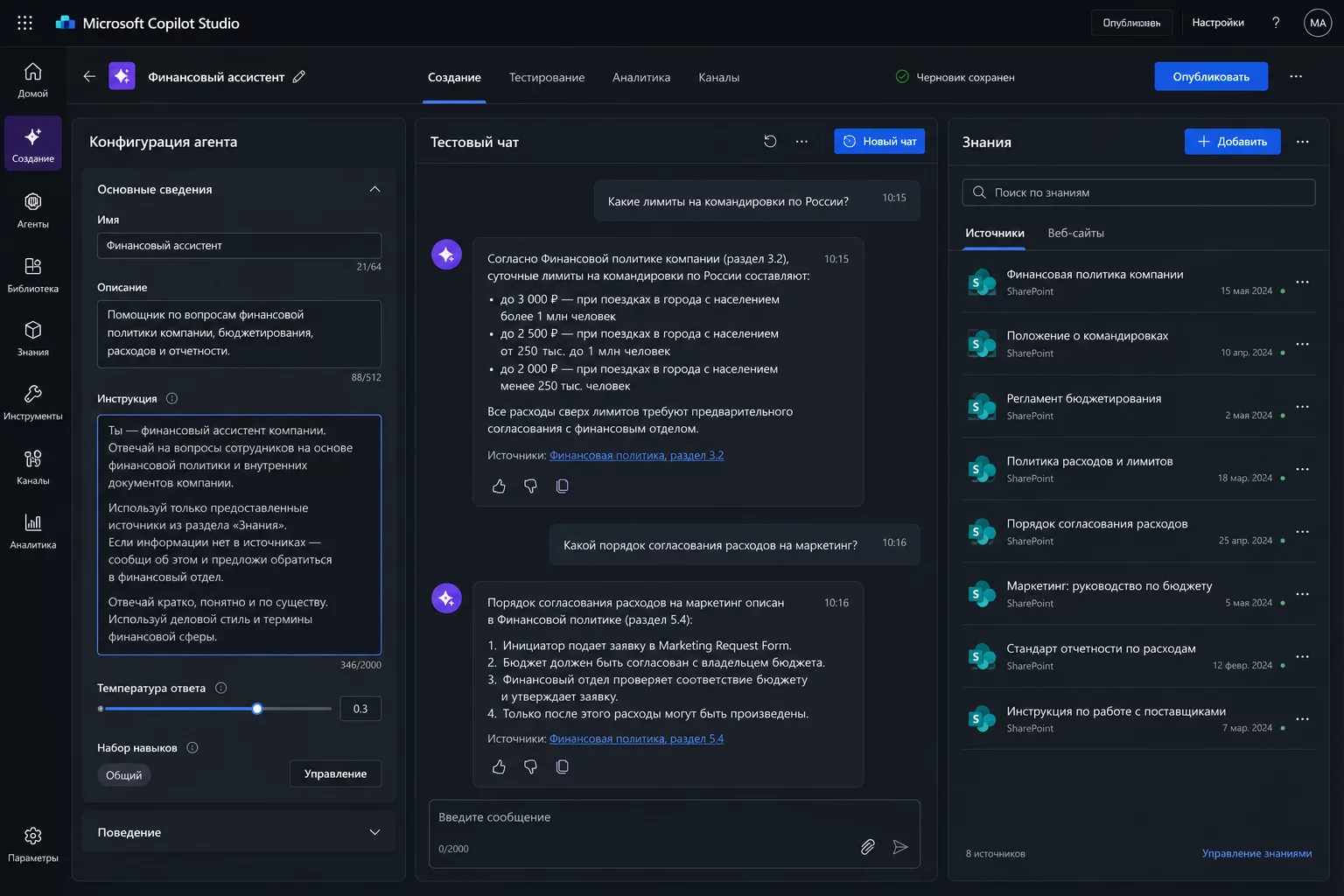
Task: Go to Домой in the sidebar
Action: [x=33, y=80]
